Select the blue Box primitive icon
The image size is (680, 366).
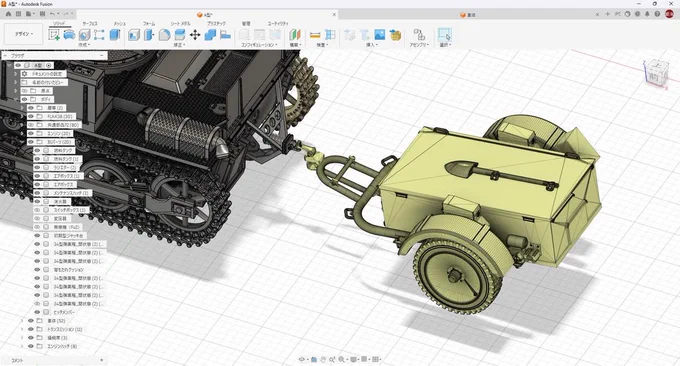114,35
